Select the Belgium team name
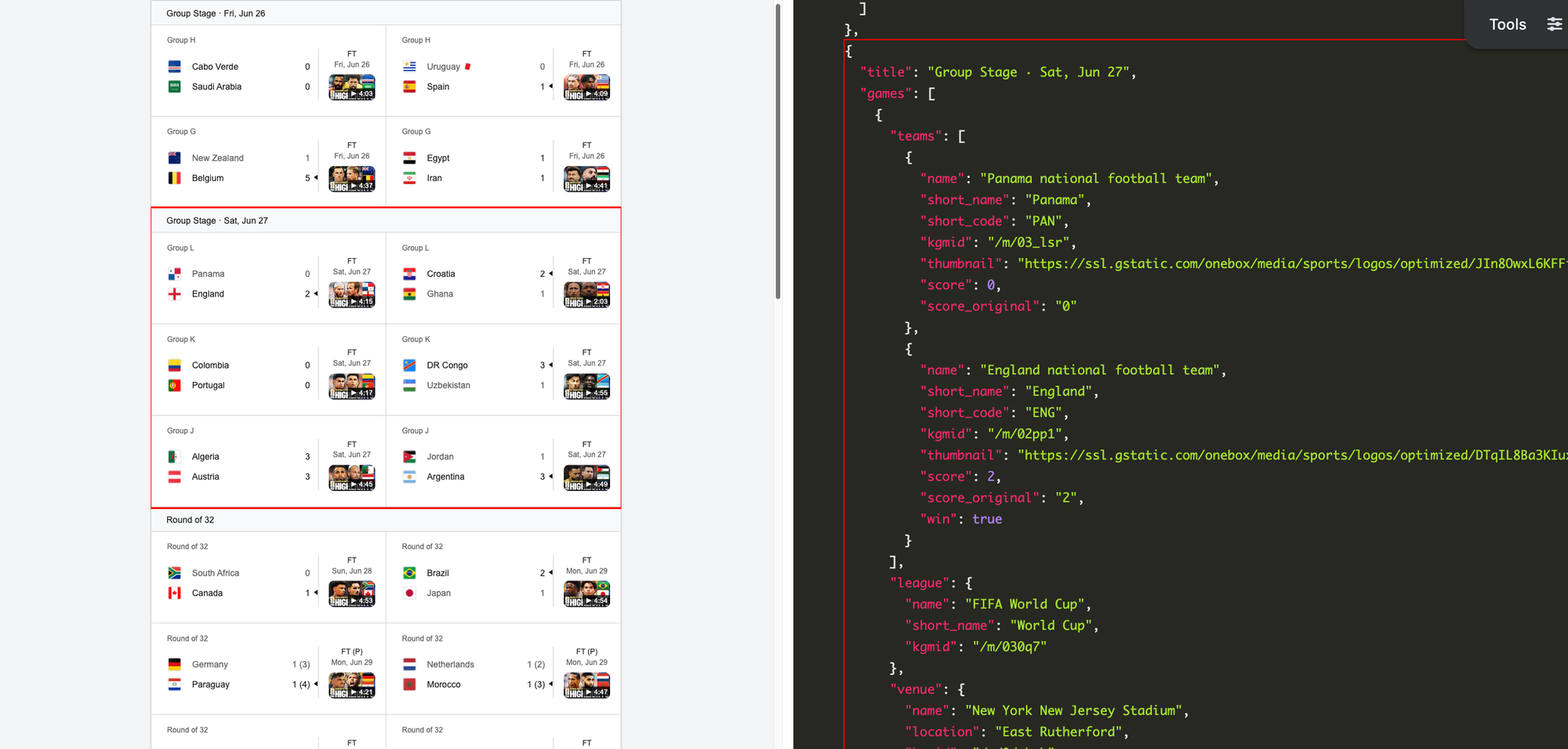 pos(208,178)
